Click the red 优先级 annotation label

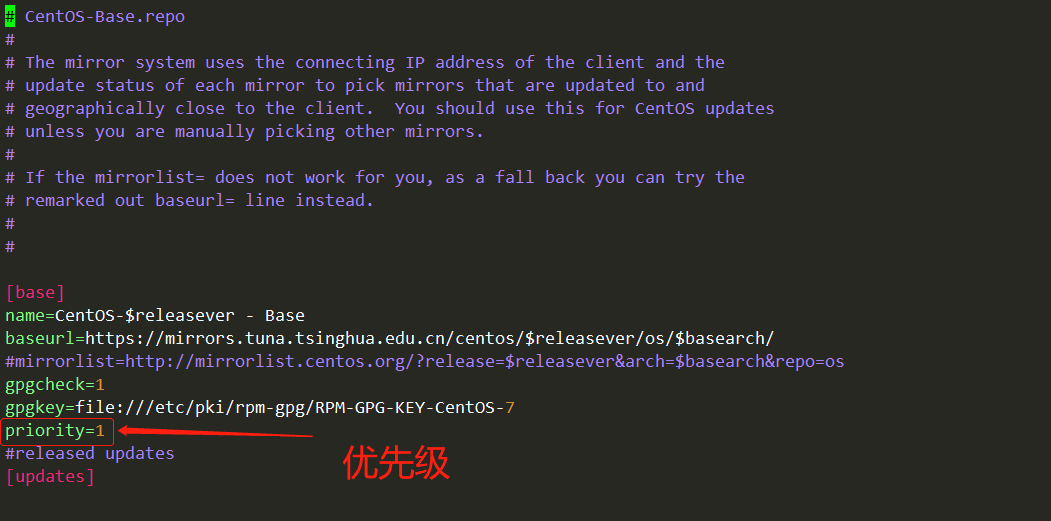click(x=396, y=463)
